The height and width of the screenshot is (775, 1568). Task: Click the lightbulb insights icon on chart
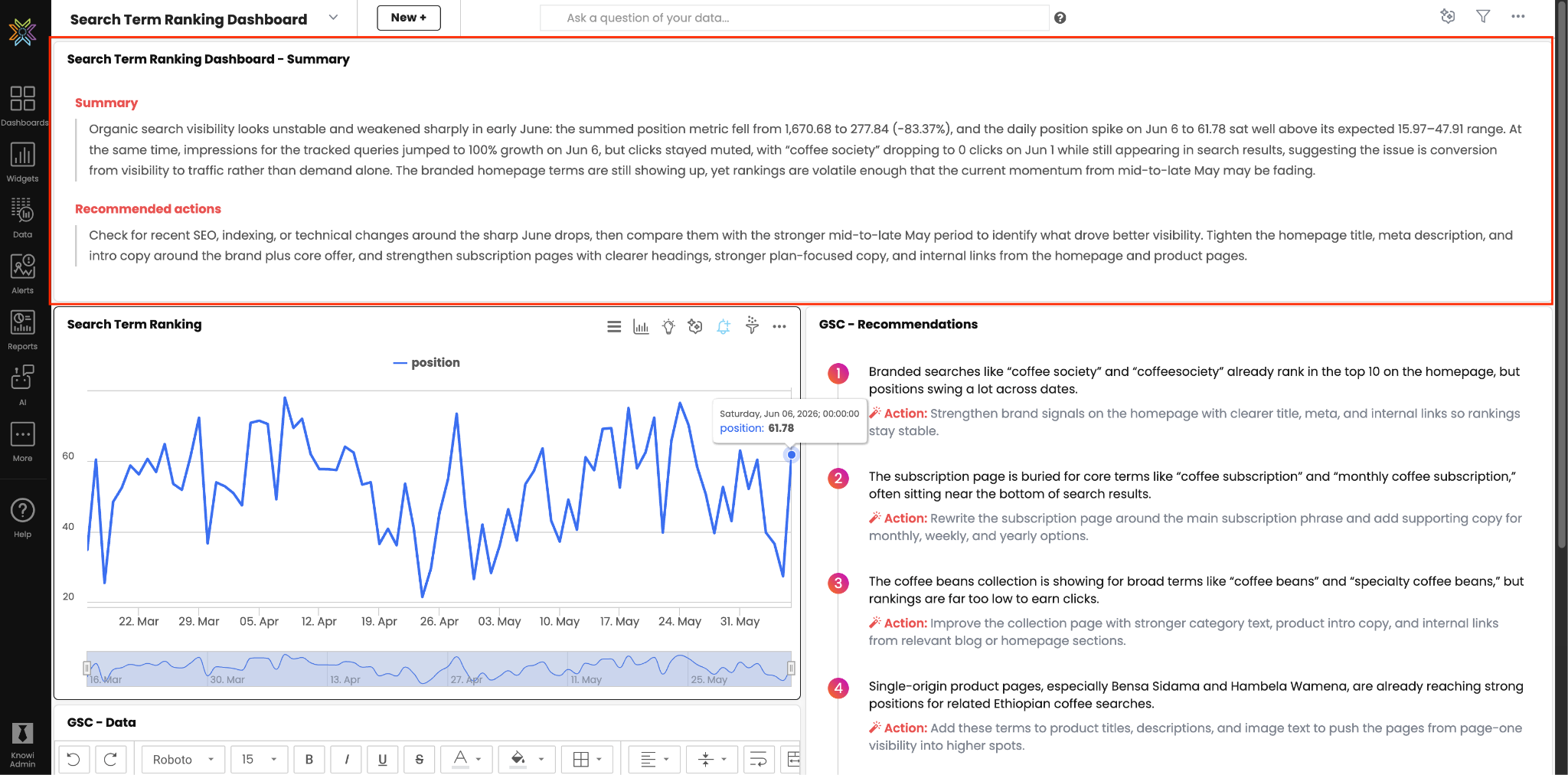(x=668, y=326)
